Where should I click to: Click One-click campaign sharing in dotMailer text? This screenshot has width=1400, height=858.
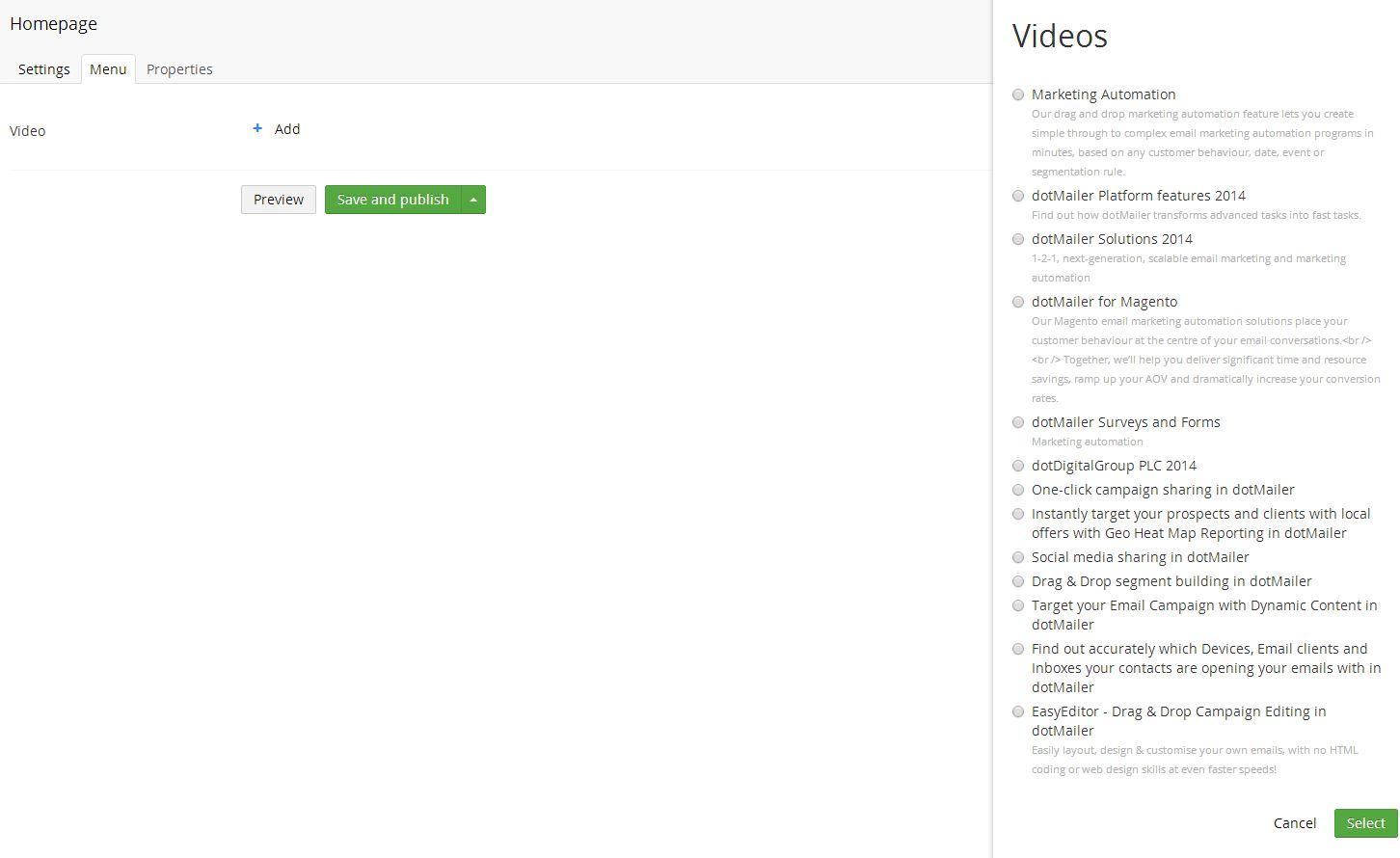[1163, 490]
